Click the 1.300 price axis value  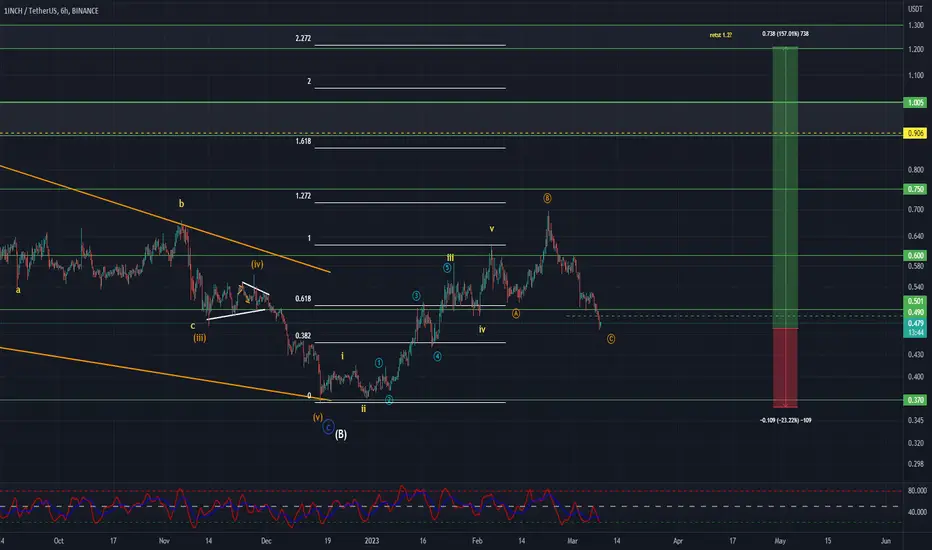tap(915, 25)
